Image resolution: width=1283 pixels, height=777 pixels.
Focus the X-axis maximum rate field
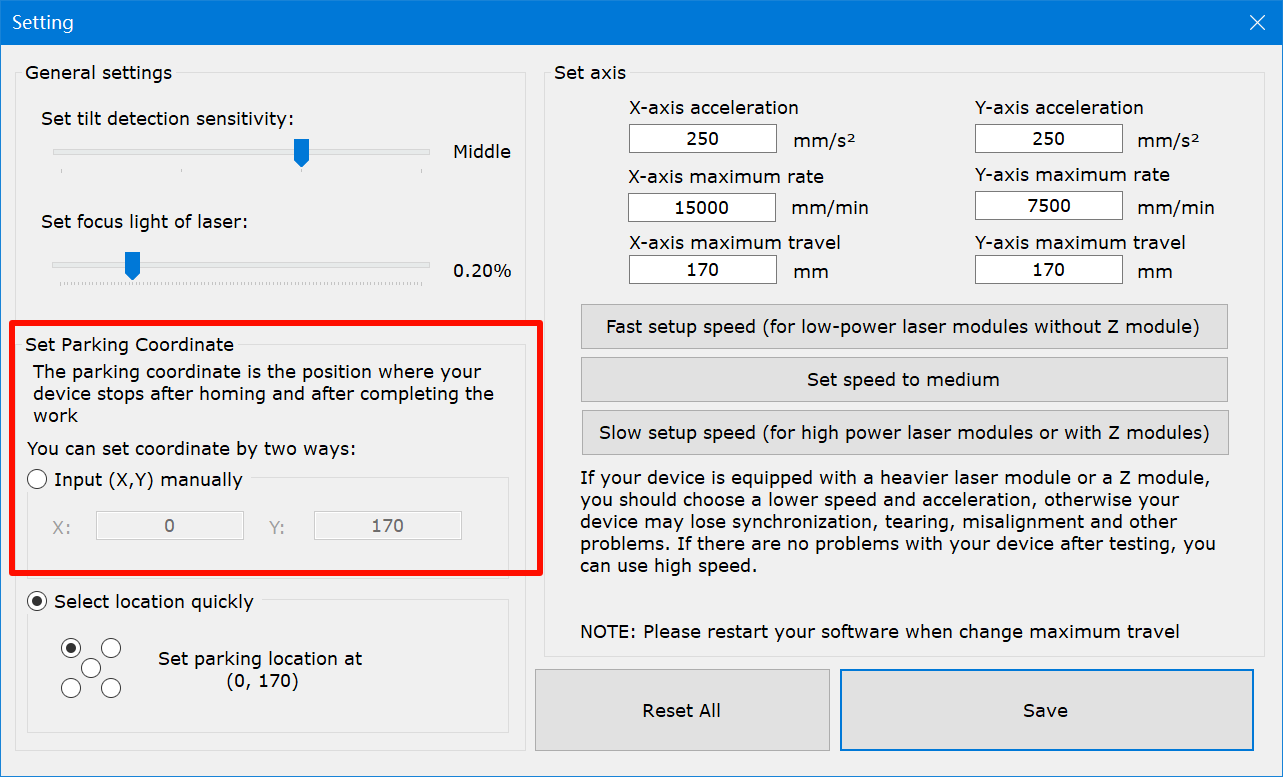click(702, 208)
